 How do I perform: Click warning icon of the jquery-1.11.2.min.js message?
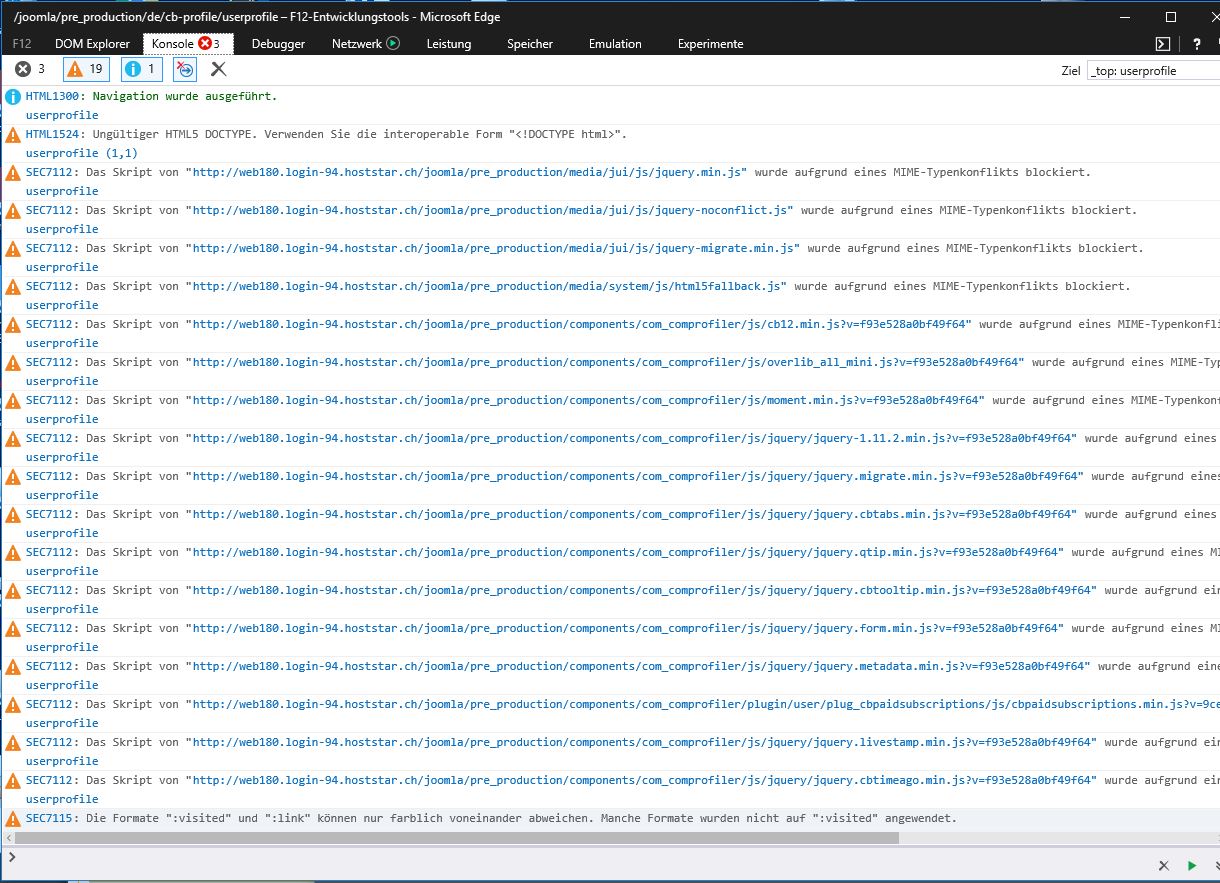coord(13,439)
